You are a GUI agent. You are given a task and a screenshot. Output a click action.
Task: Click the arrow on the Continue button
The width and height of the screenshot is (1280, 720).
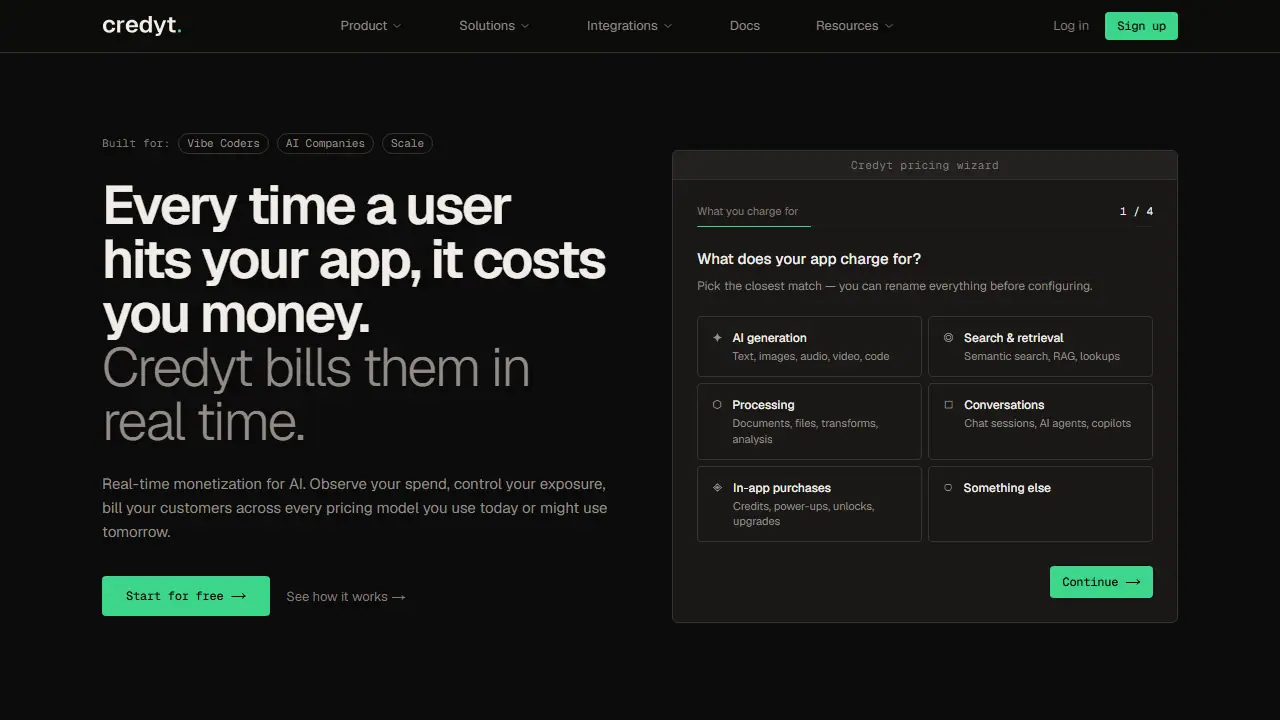point(1133,582)
